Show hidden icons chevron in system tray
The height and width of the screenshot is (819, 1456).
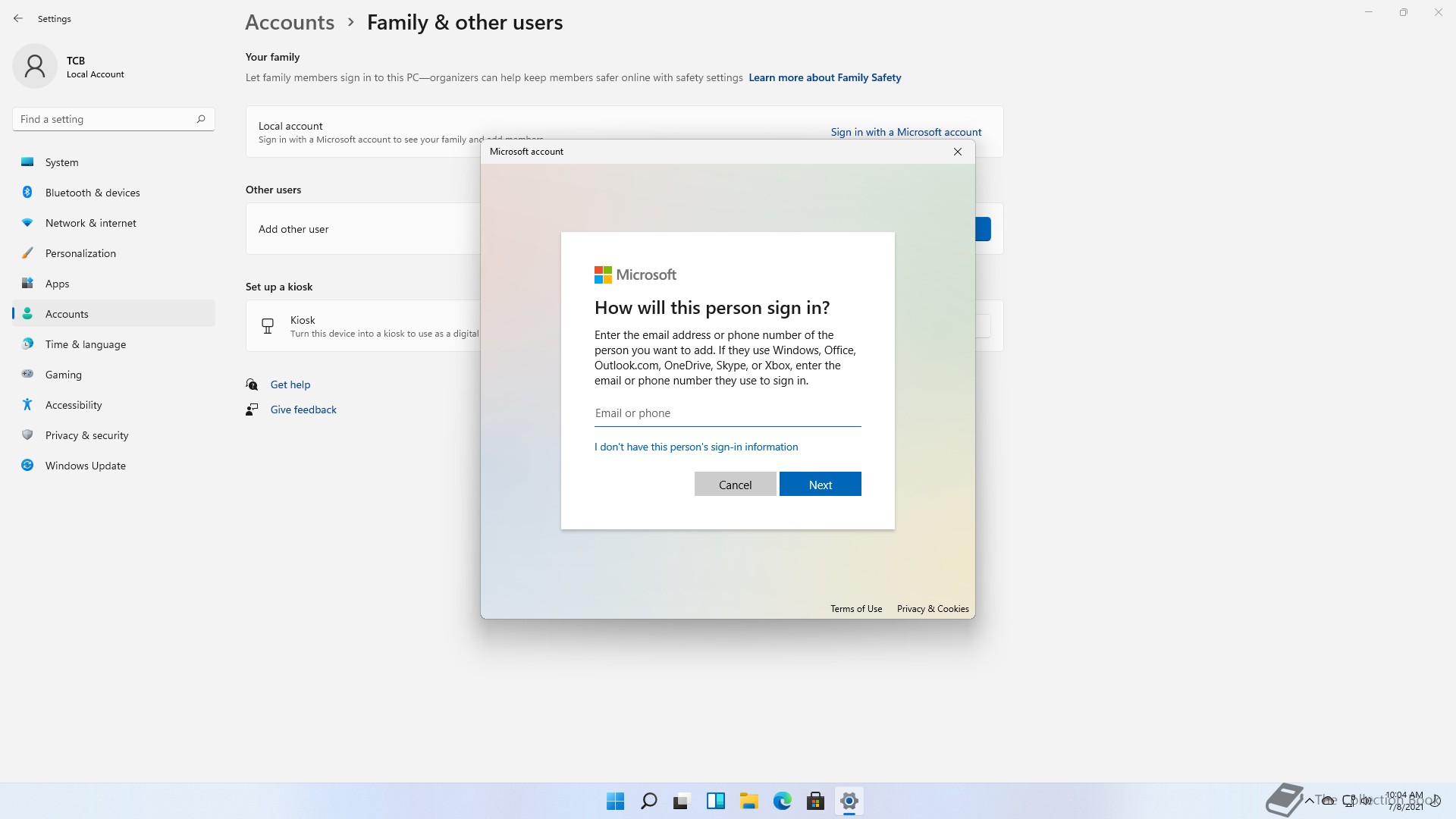(1309, 801)
